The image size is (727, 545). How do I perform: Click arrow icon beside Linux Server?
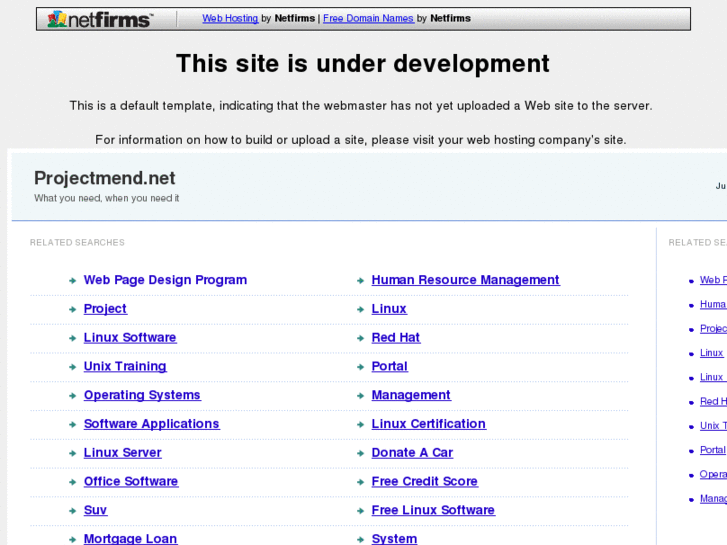click(x=72, y=453)
